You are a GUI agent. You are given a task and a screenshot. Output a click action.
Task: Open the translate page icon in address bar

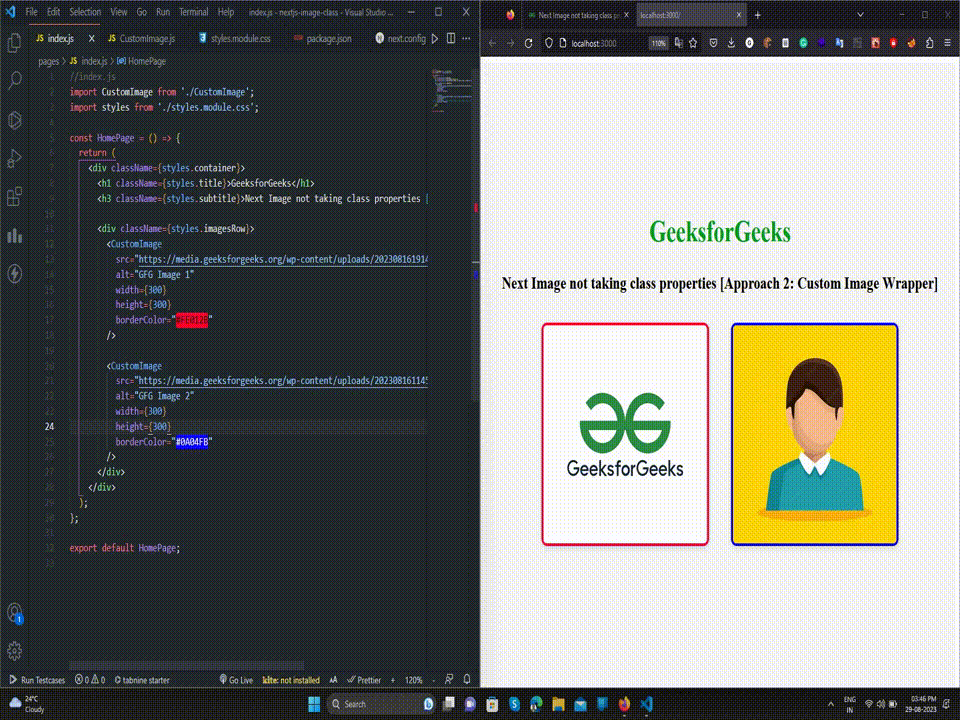pos(678,43)
